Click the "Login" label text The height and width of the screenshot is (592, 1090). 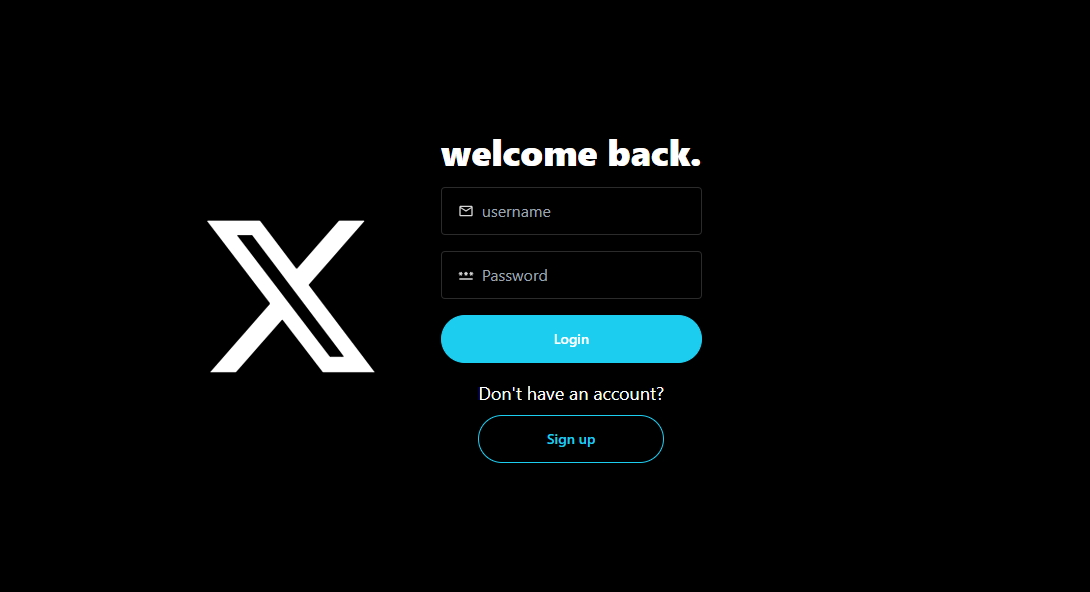pos(571,339)
